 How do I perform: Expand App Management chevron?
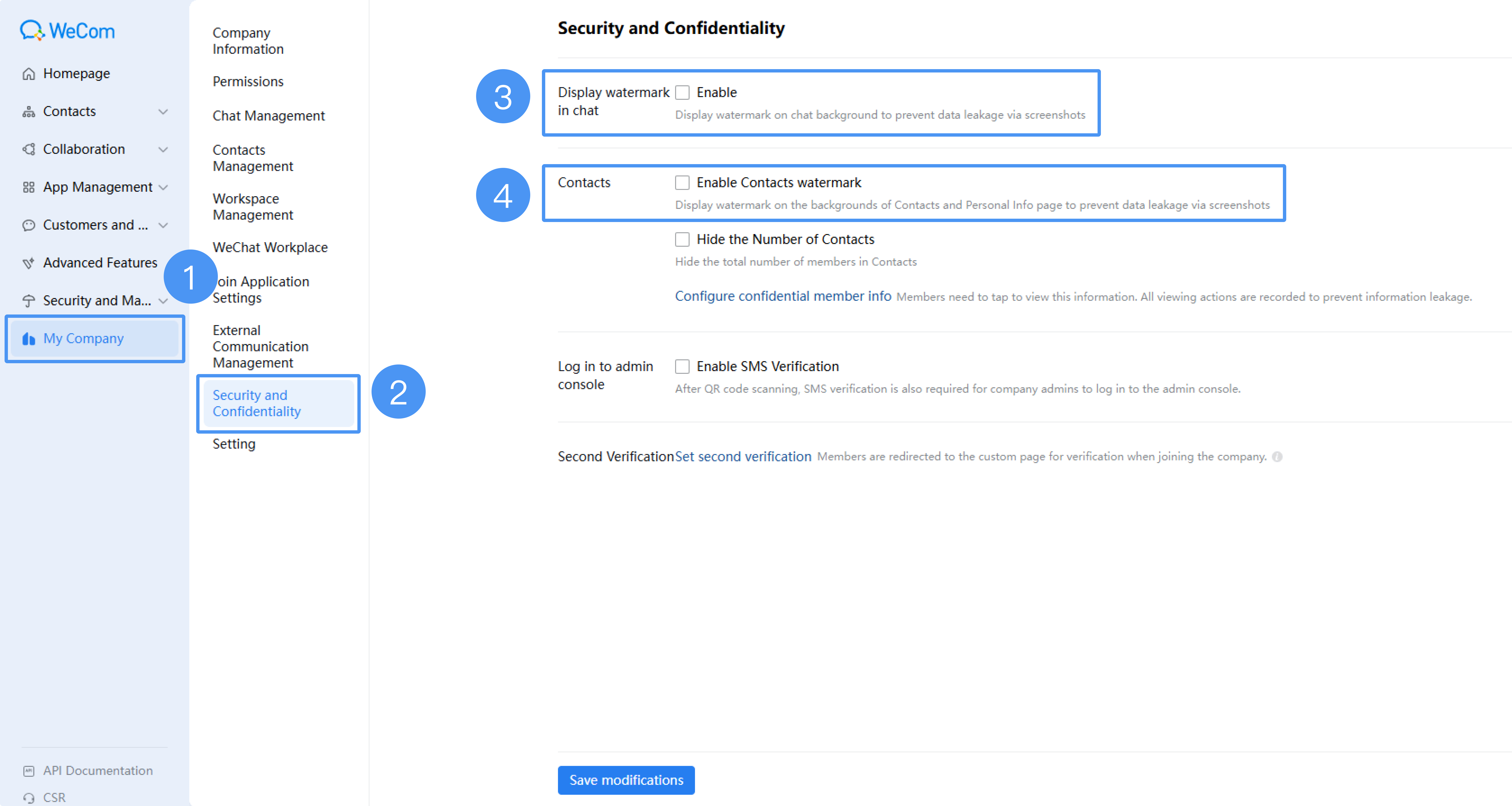tap(163, 187)
